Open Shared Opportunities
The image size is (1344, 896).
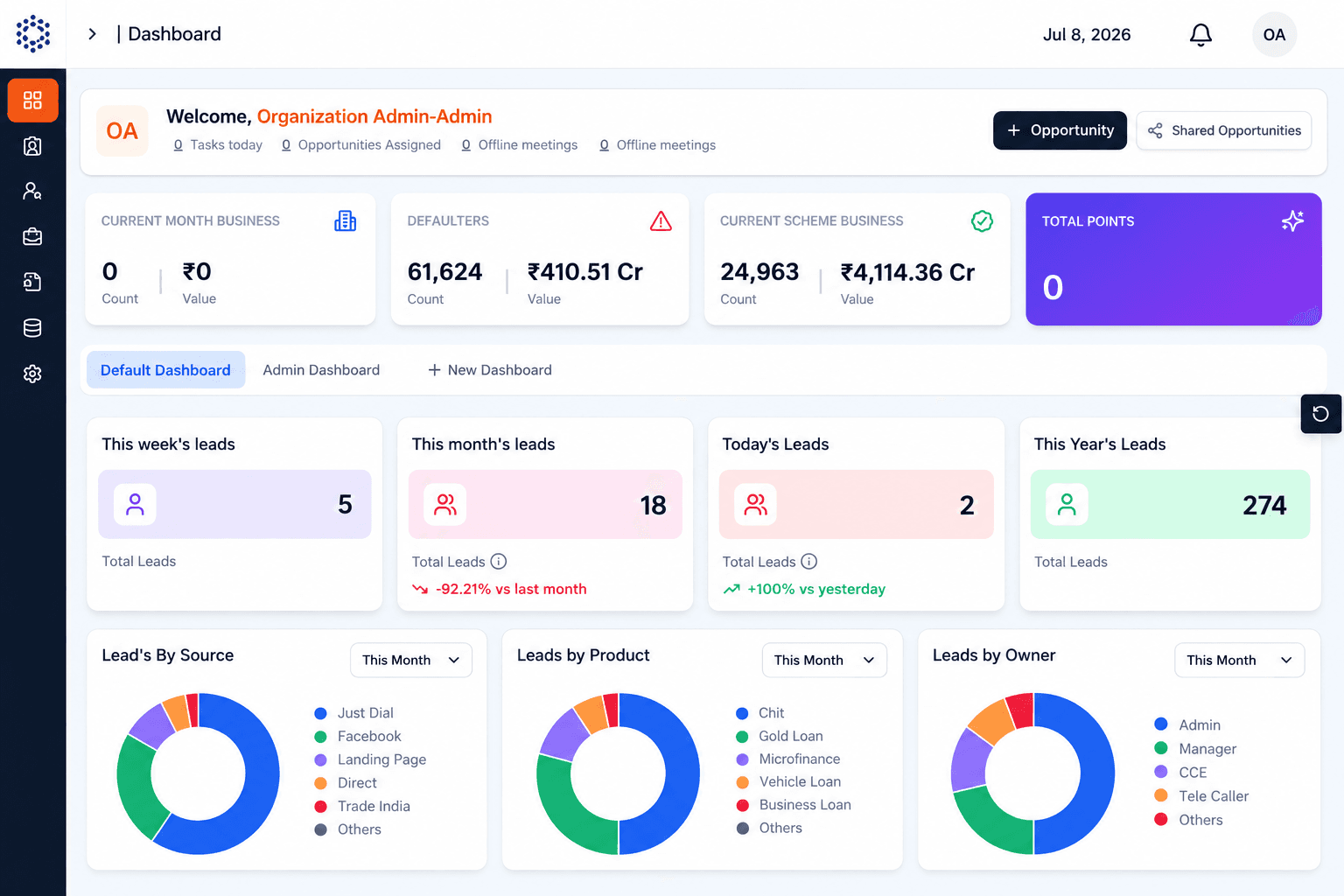click(1224, 130)
